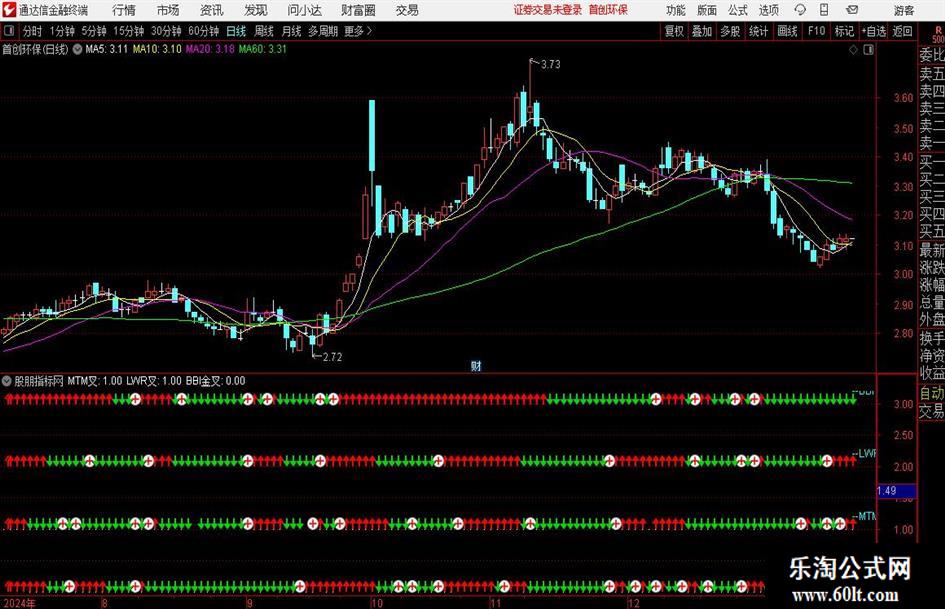945x609 pixels.
Task: Click the 多股 multi-stock button
Action: [730, 31]
